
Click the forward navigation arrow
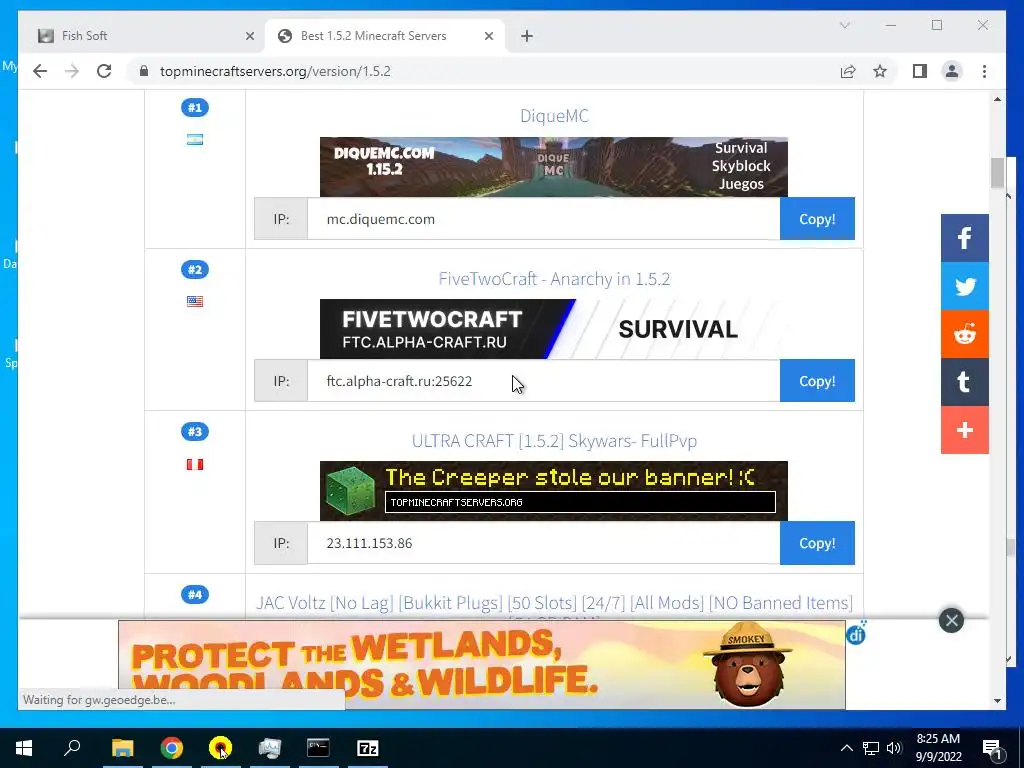click(72, 71)
